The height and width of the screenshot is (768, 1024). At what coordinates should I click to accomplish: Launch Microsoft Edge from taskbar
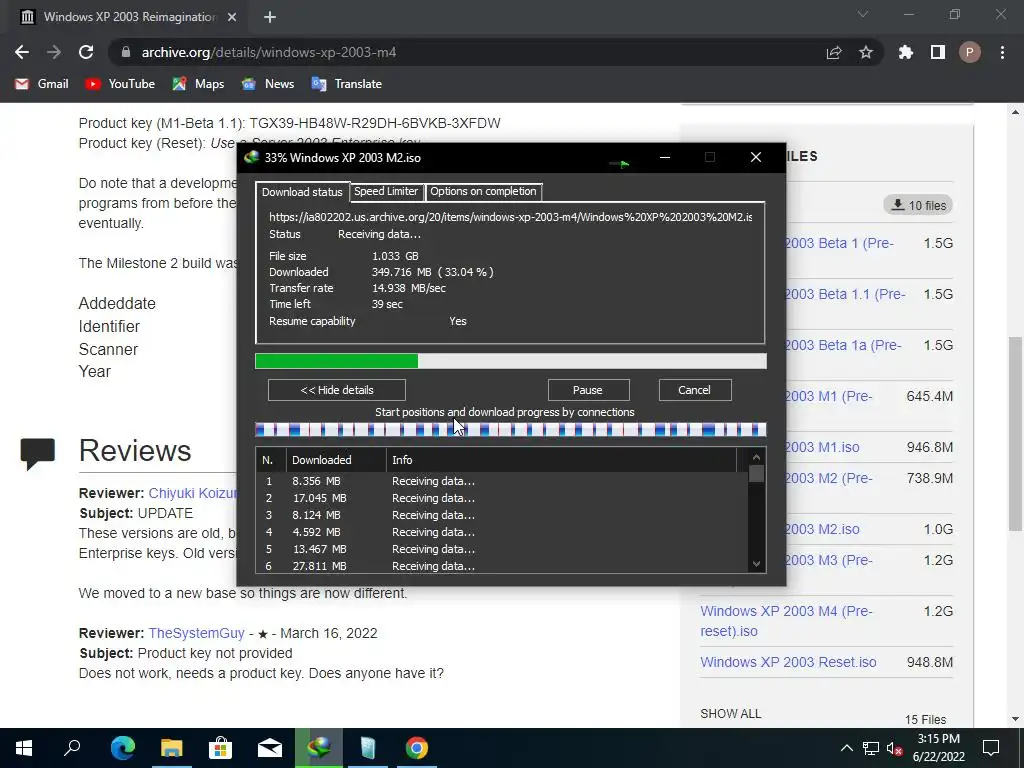pyautogui.click(x=122, y=748)
